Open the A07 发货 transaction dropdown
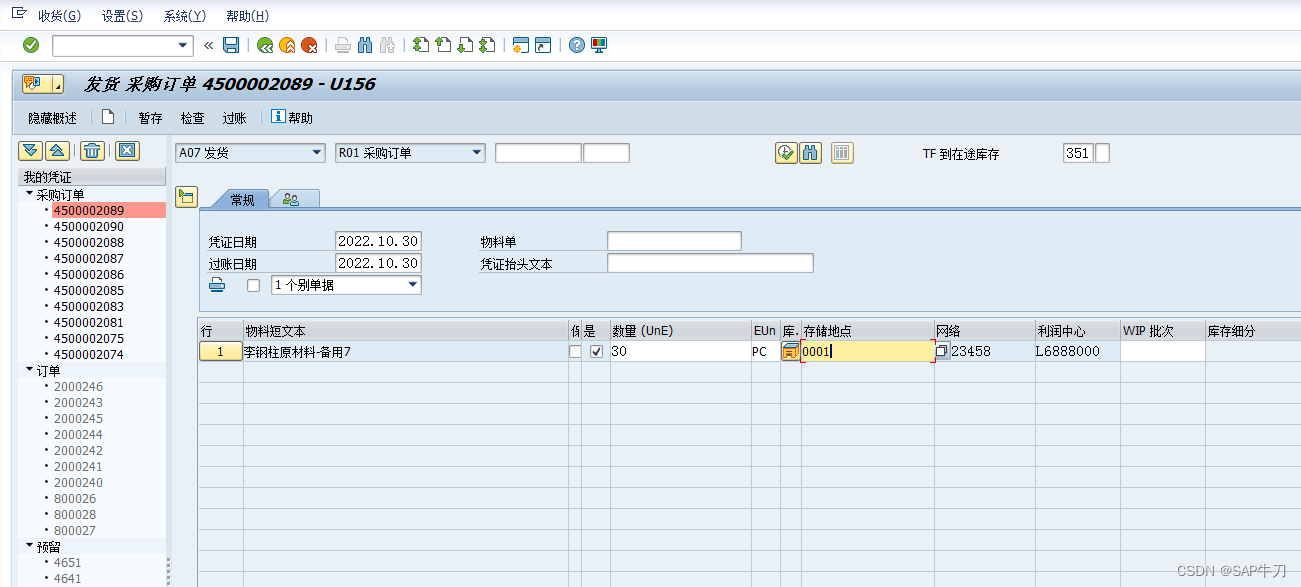 tap(318, 153)
